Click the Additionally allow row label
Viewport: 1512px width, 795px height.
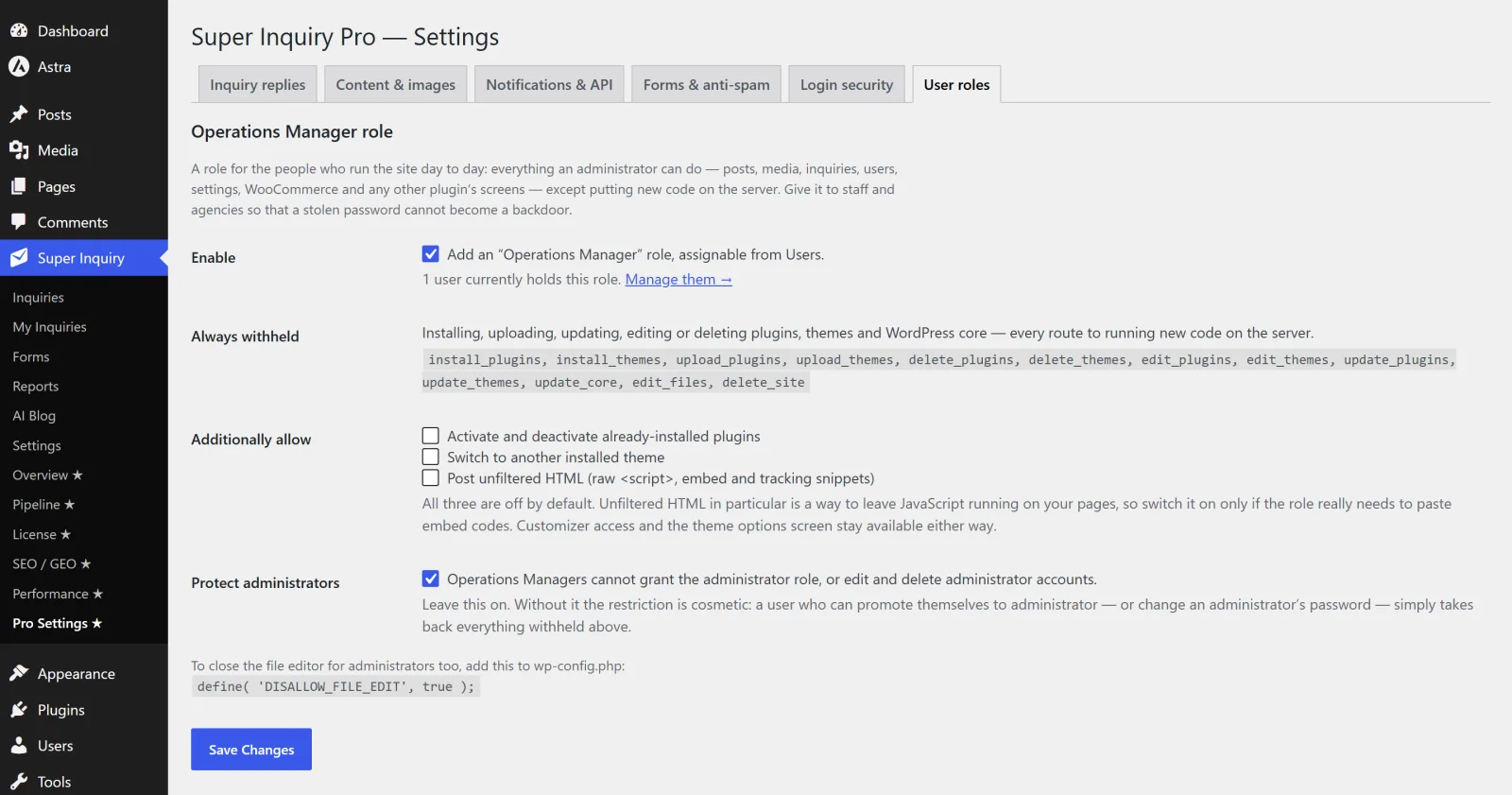(x=251, y=440)
